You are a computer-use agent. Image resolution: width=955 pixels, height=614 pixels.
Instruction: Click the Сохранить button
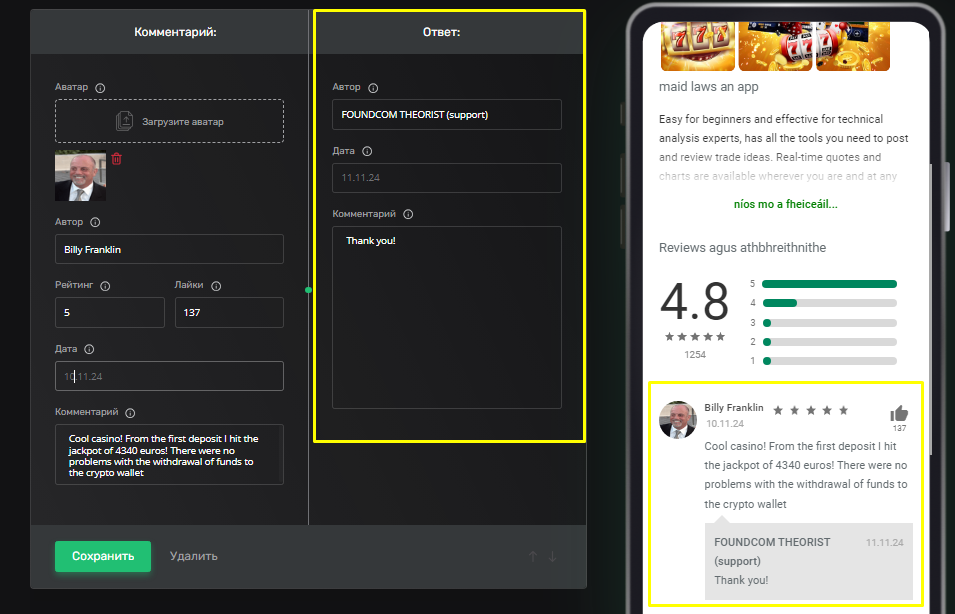103,556
